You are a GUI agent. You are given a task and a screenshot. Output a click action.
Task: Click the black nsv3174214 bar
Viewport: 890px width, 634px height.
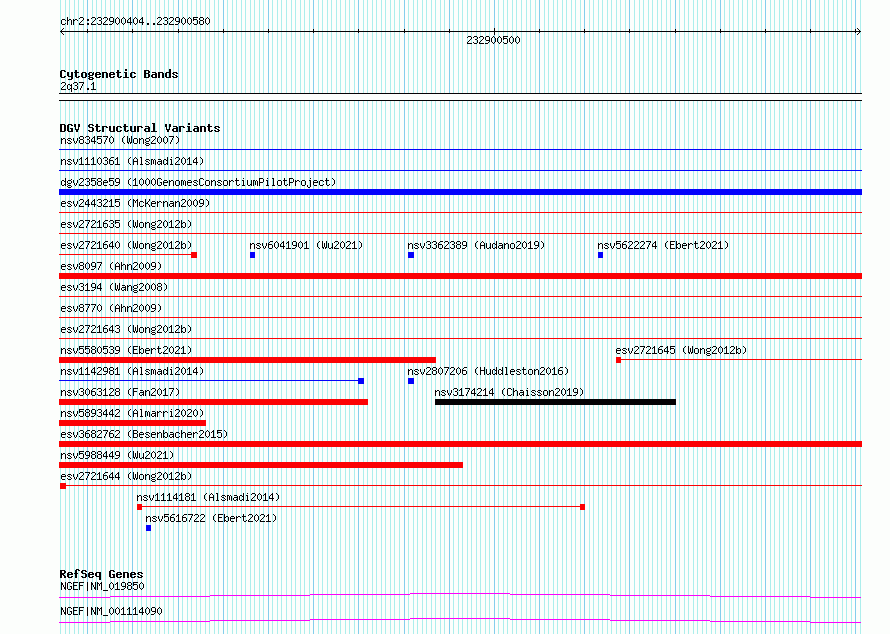tap(555, 402)
